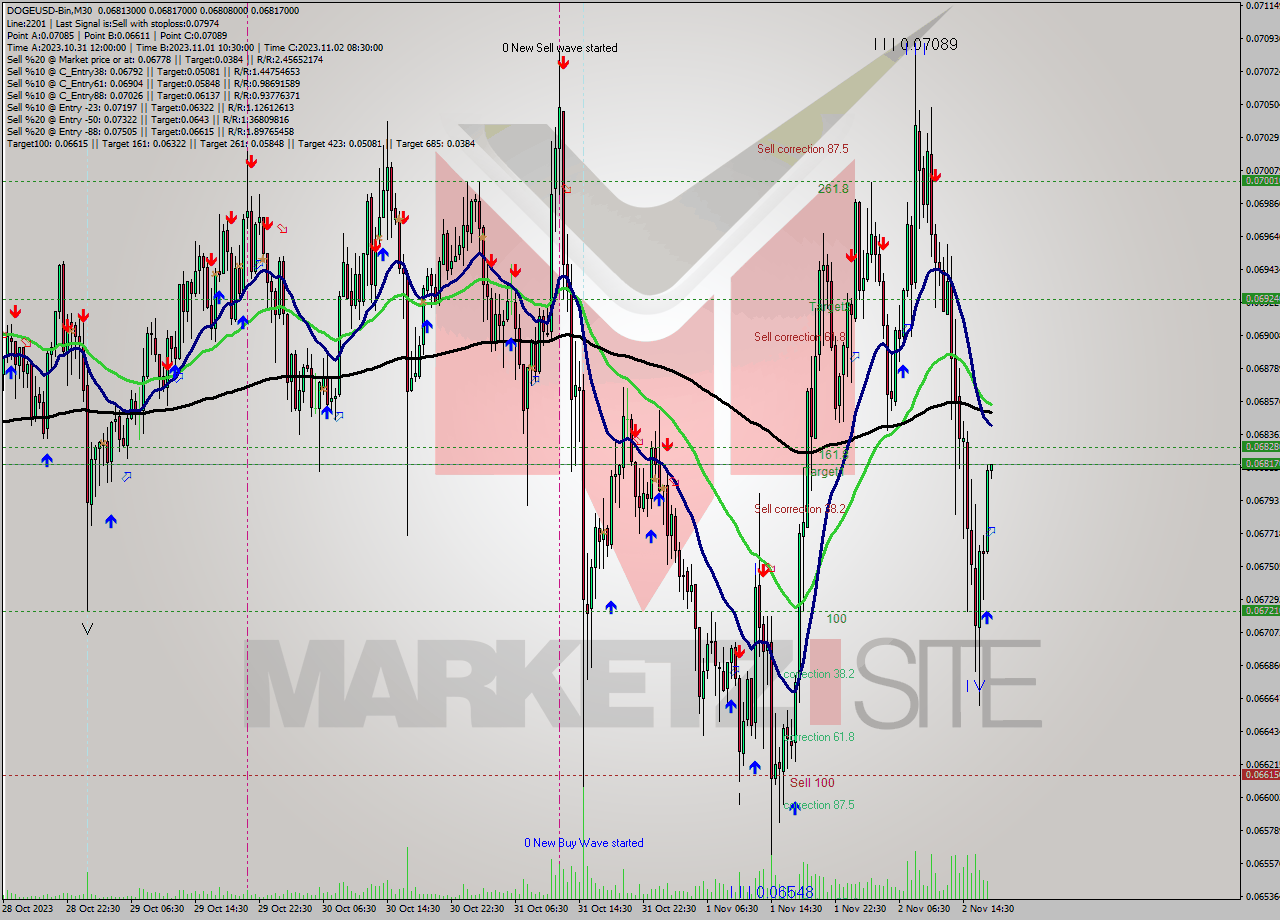Screen dimensions: 1280x920
Task: Click '31 Oct 22:30' on the time axis
Action: [669, 908]
